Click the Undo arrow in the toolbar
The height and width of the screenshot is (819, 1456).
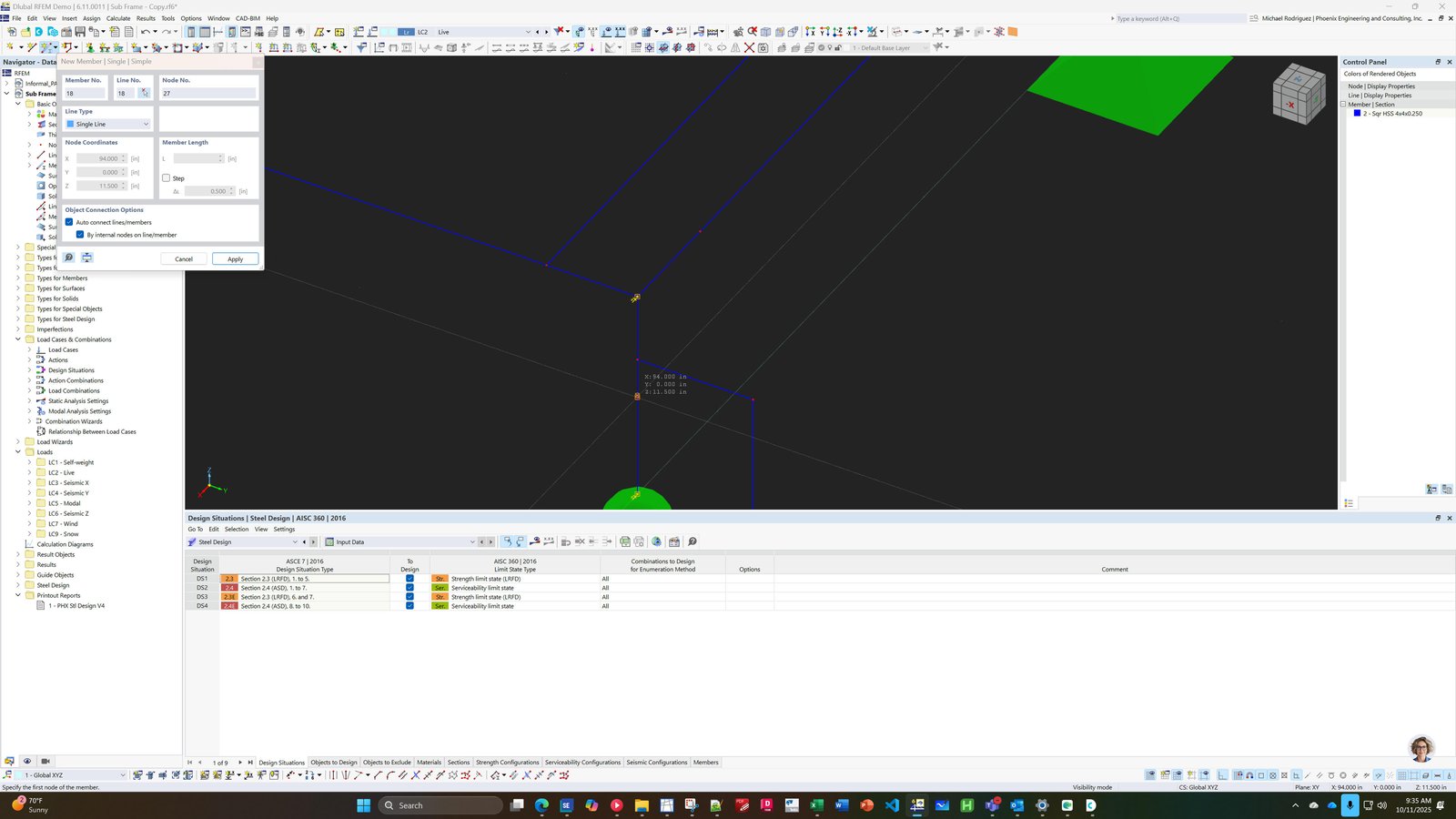tap(145, 32)
